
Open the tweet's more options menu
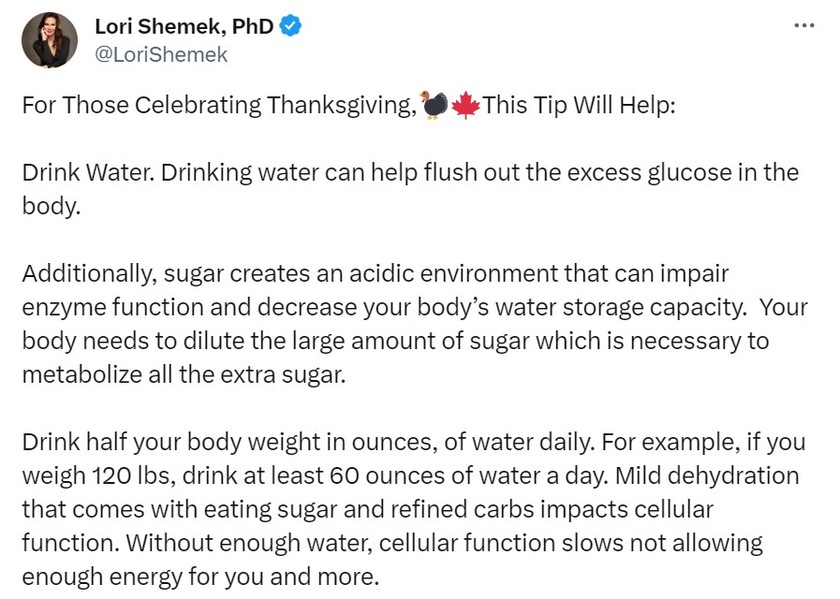point(804,25)
